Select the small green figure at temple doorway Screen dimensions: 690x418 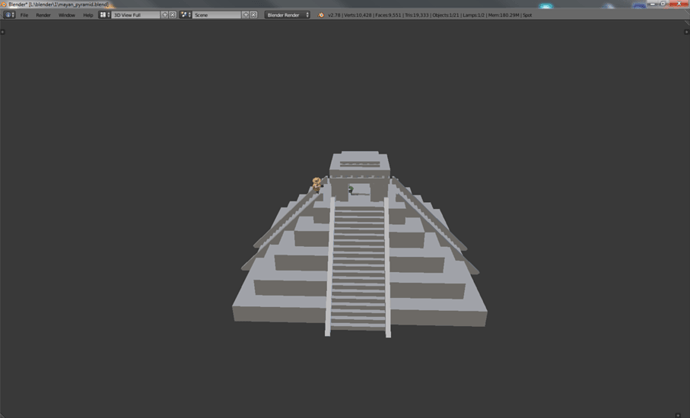pos(351,190)
